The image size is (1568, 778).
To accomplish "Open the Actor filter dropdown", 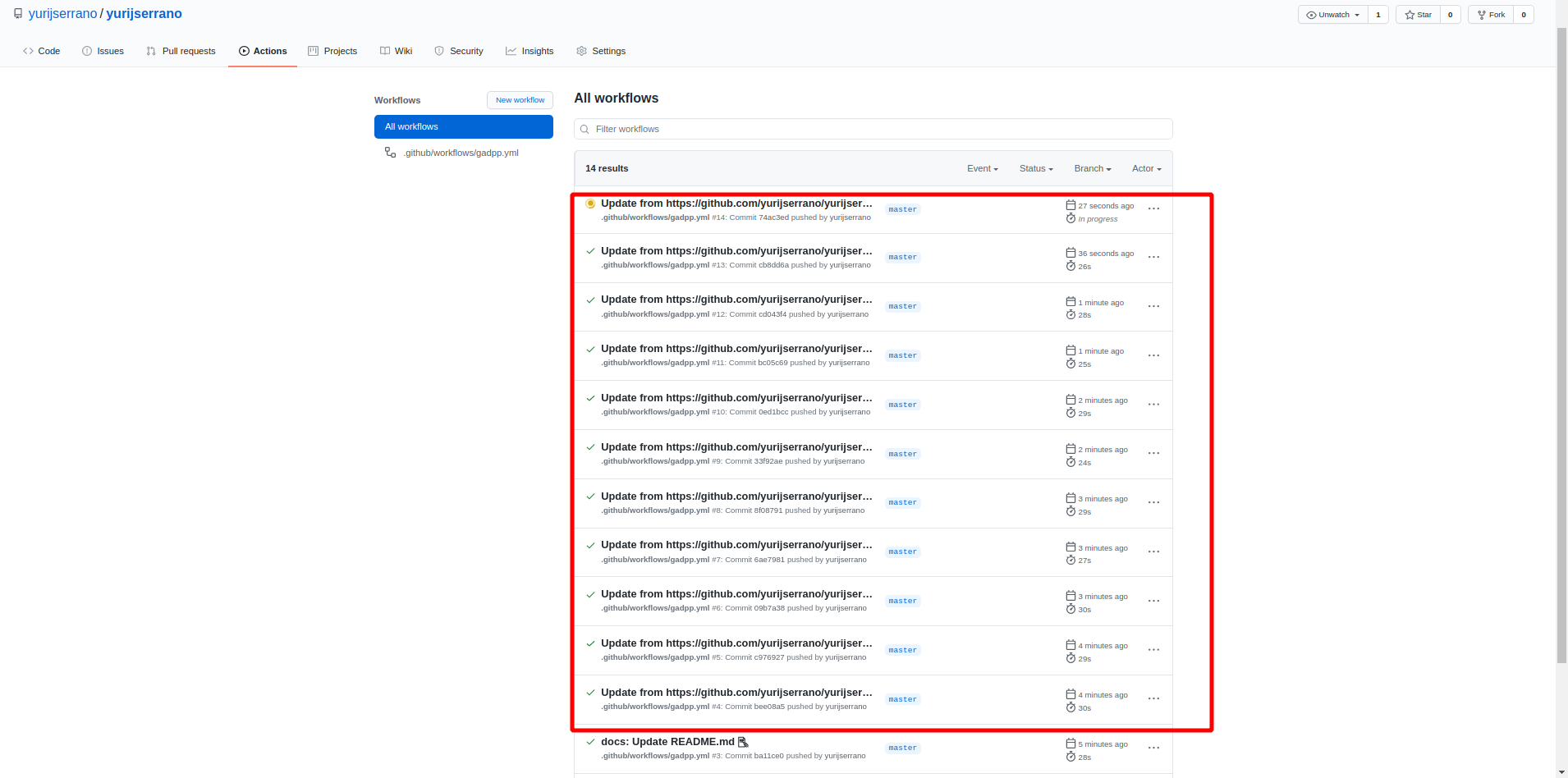I will pyautogui.click(x=1147, y=169).
